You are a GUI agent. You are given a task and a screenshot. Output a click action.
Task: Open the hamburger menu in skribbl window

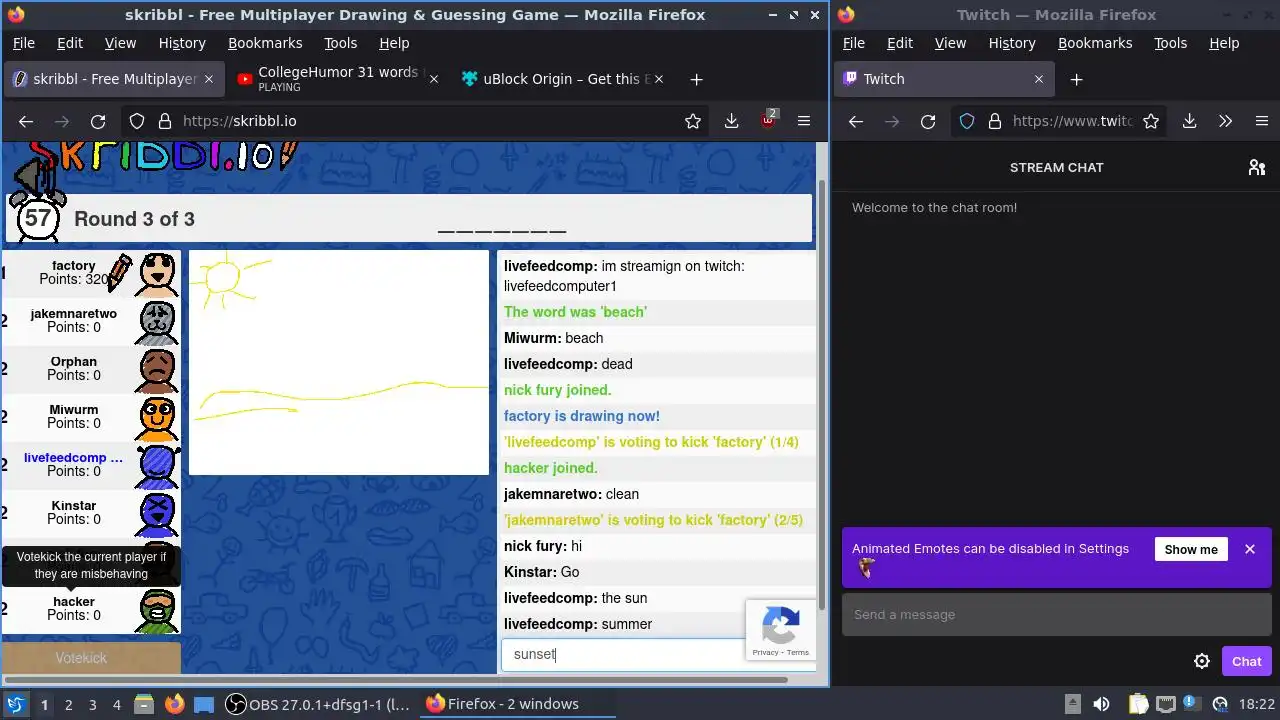tap(804, 121)
